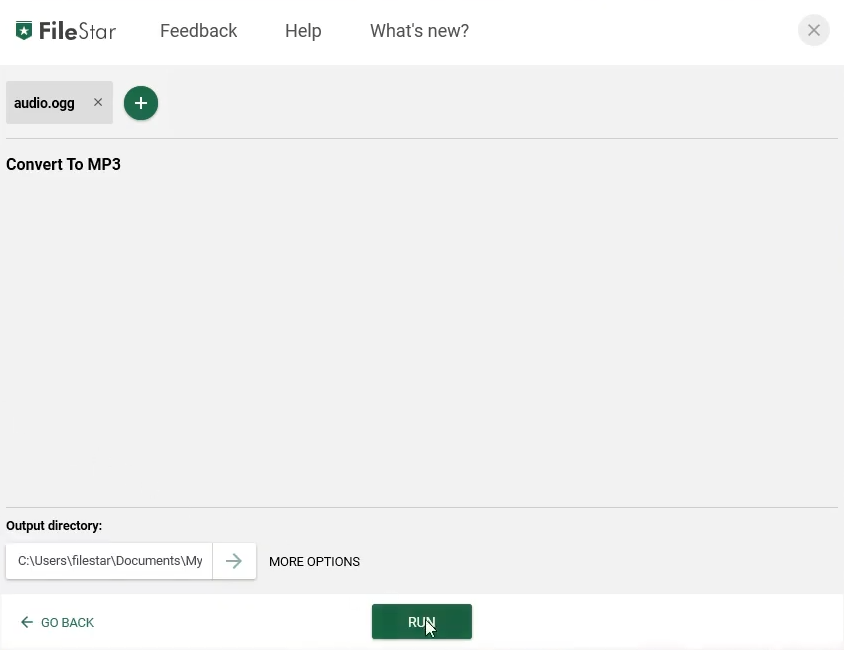Remove audio.ogg using its small x icon
844x650 pixels.
tap(98, 102)
